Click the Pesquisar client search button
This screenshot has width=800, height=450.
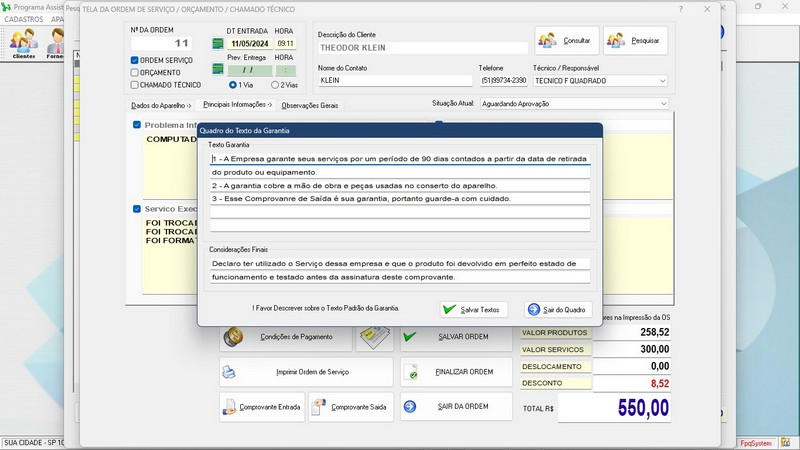[x=634, y=41]
